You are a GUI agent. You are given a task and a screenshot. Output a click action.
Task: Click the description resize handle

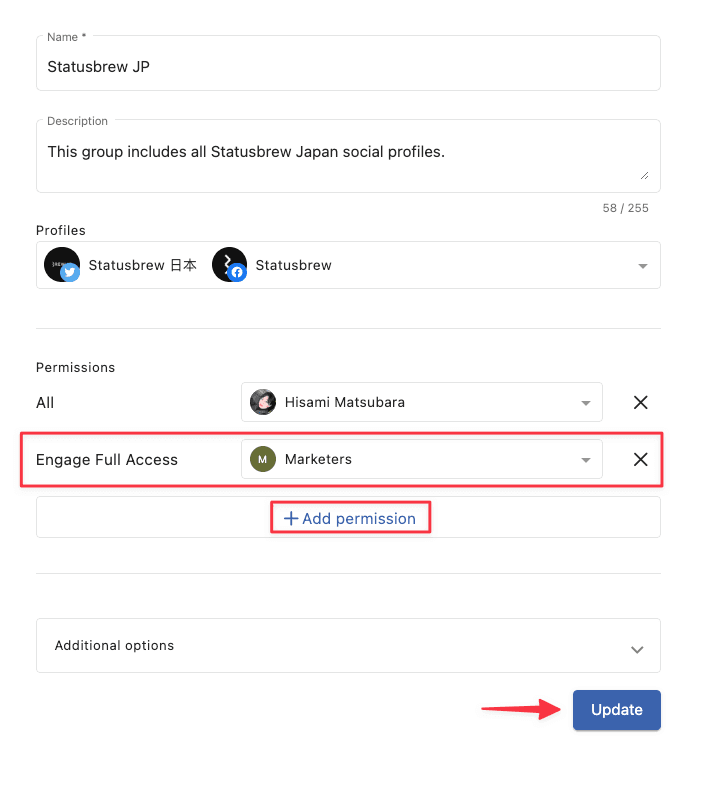pos(644,175)
